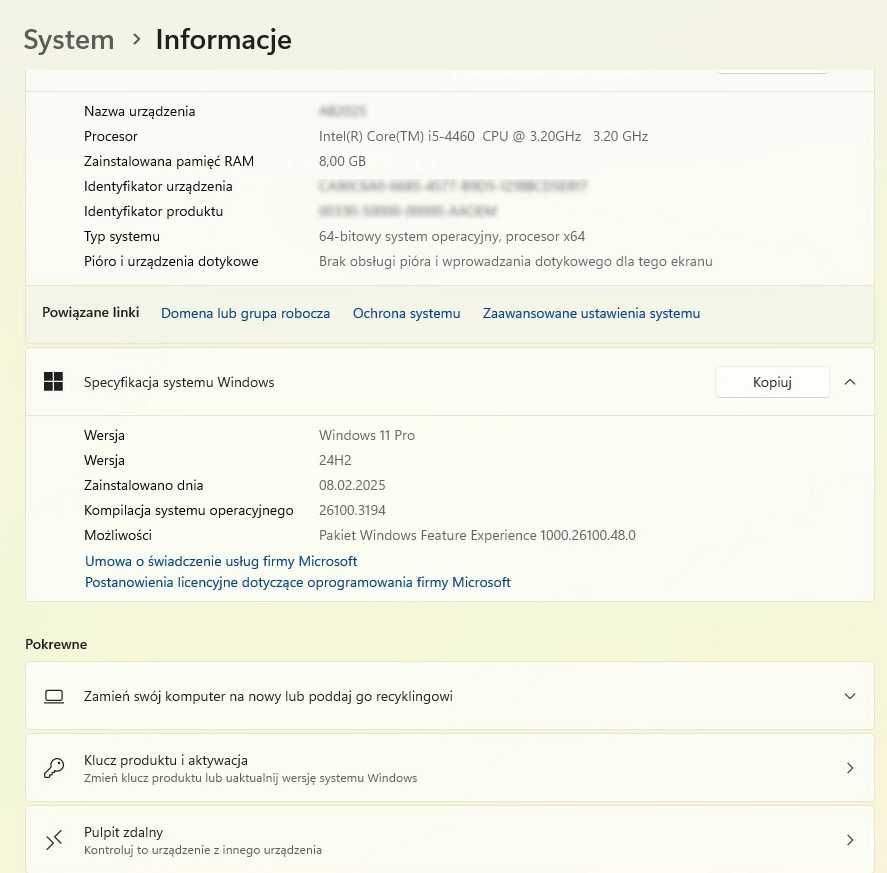Viewport: 887px width, 873px height.
Task: Click the Pokrewne section heading
Action: click(x=56, y=644)
